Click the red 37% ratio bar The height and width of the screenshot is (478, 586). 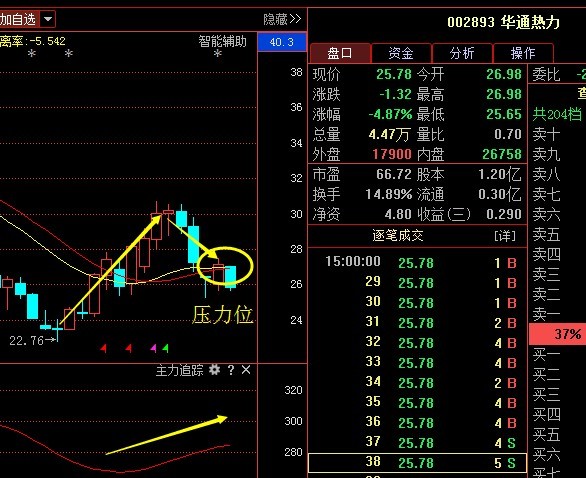tap(557, 334)
